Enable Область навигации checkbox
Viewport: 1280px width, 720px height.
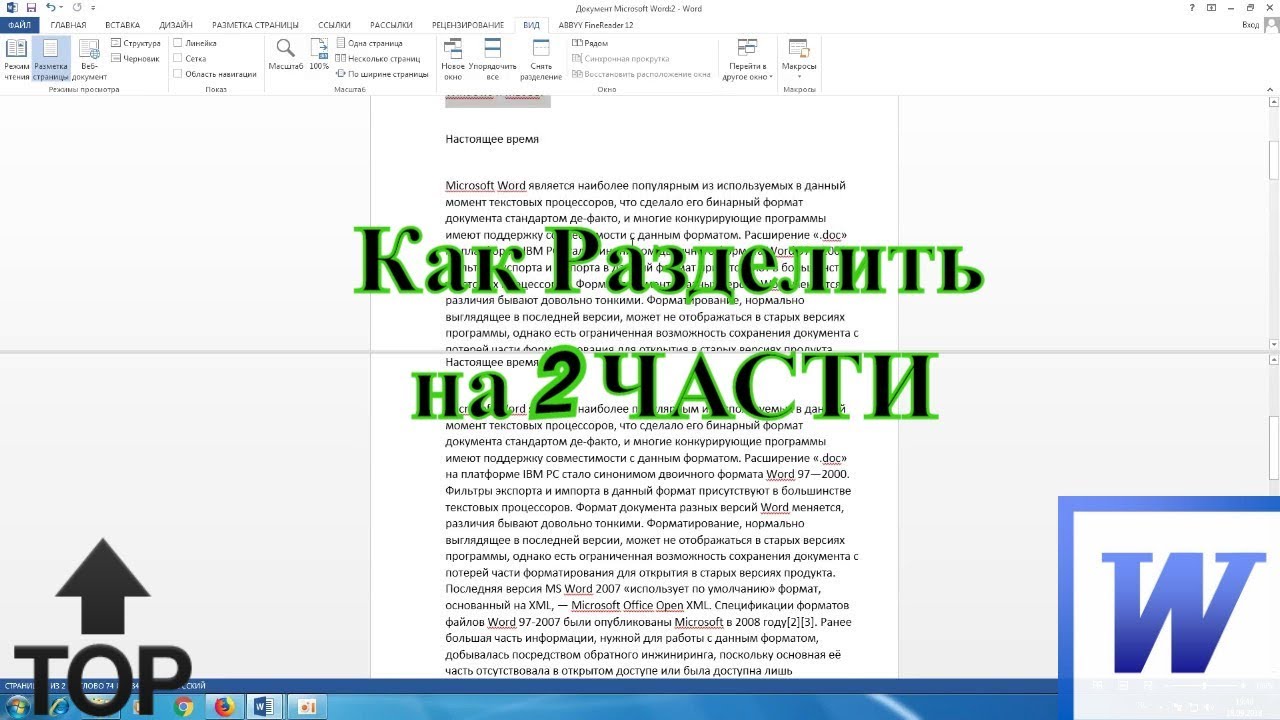point(178,73)
